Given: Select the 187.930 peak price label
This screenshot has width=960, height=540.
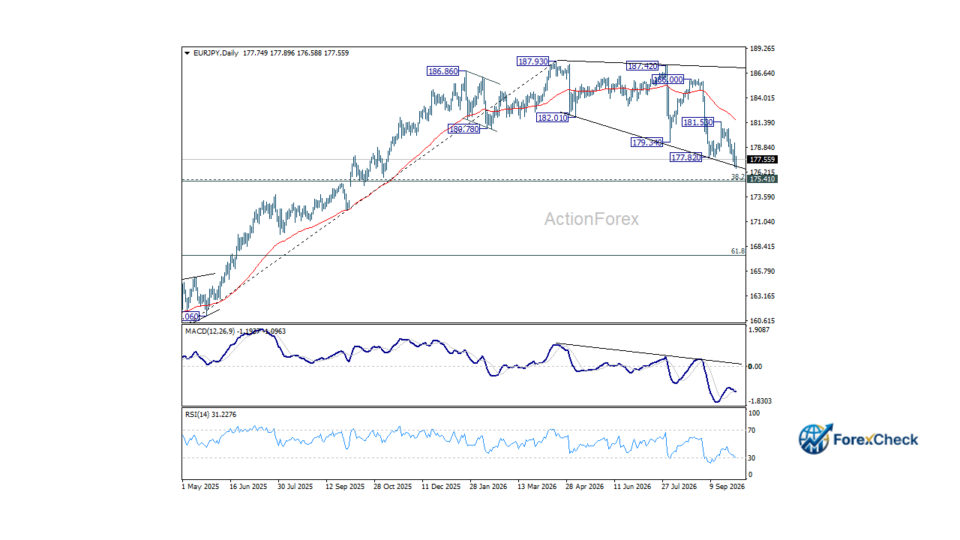Looking at the screenshot, I should [533, 61].
